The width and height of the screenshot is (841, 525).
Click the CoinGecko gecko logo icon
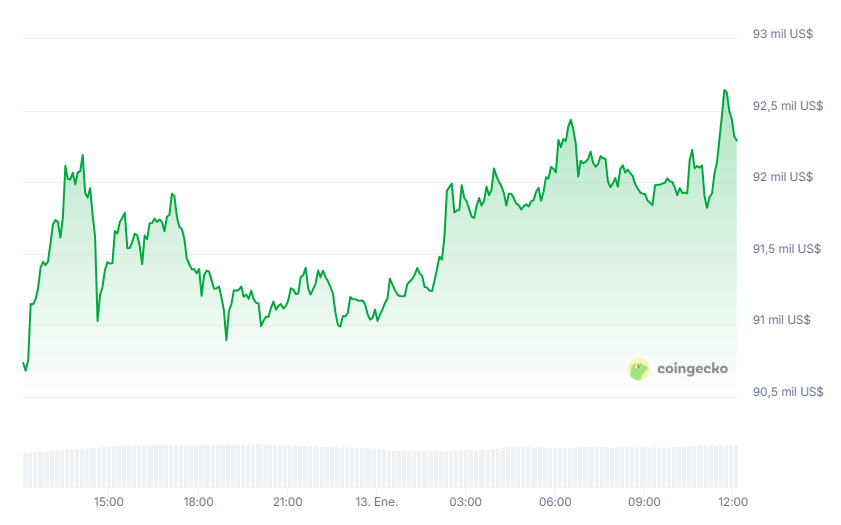point(639,369)
